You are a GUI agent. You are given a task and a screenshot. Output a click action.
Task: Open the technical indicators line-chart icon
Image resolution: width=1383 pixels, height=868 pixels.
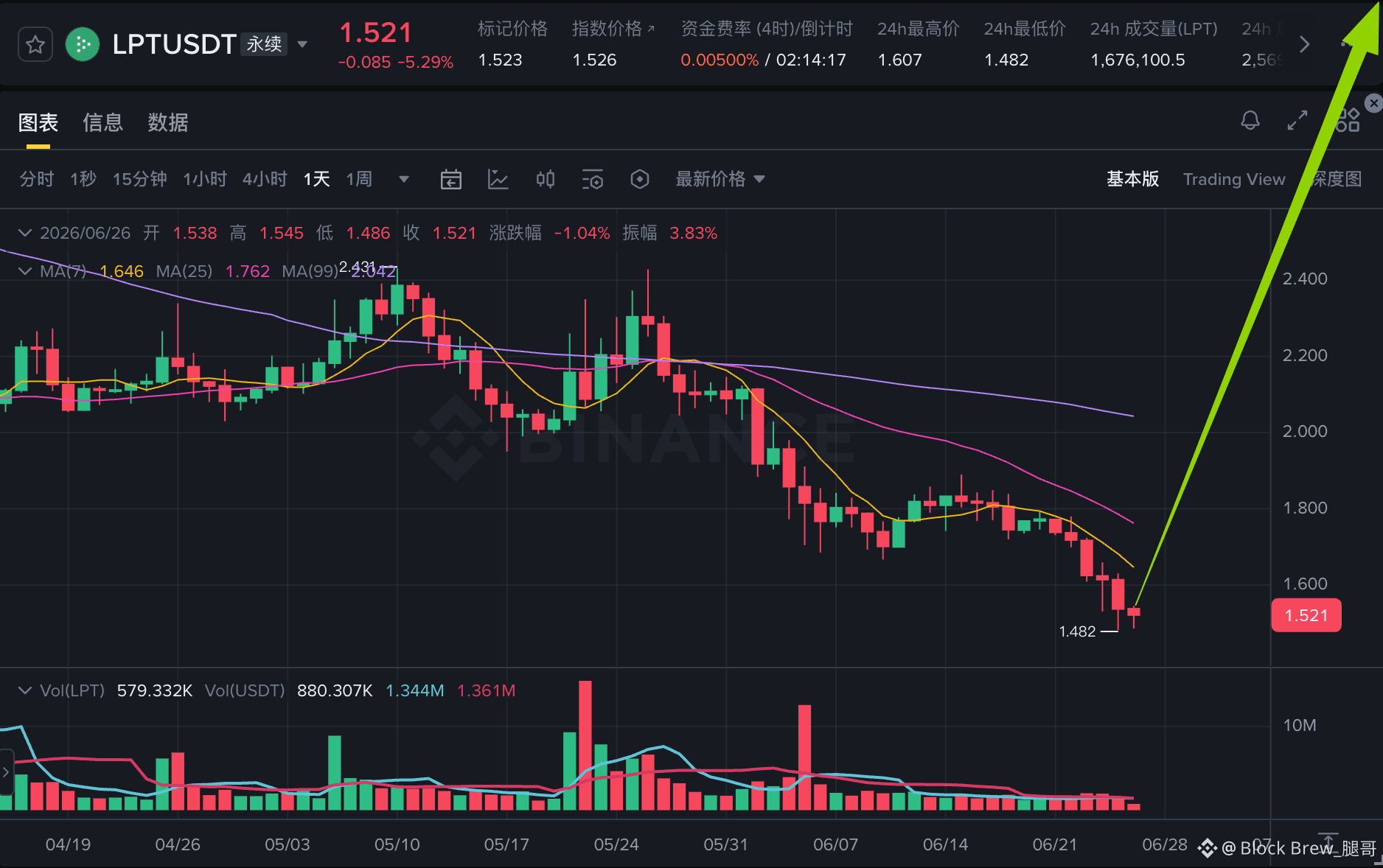click(498, 179)
